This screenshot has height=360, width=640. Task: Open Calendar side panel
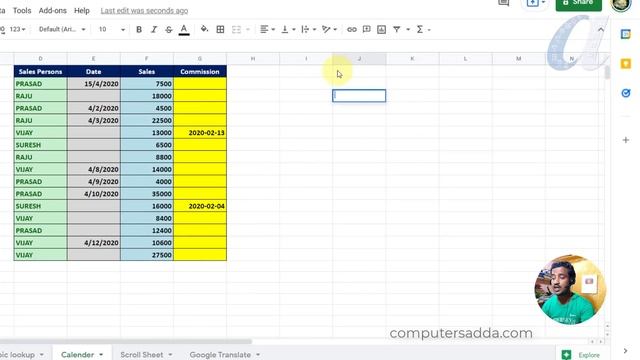[625, 34]
